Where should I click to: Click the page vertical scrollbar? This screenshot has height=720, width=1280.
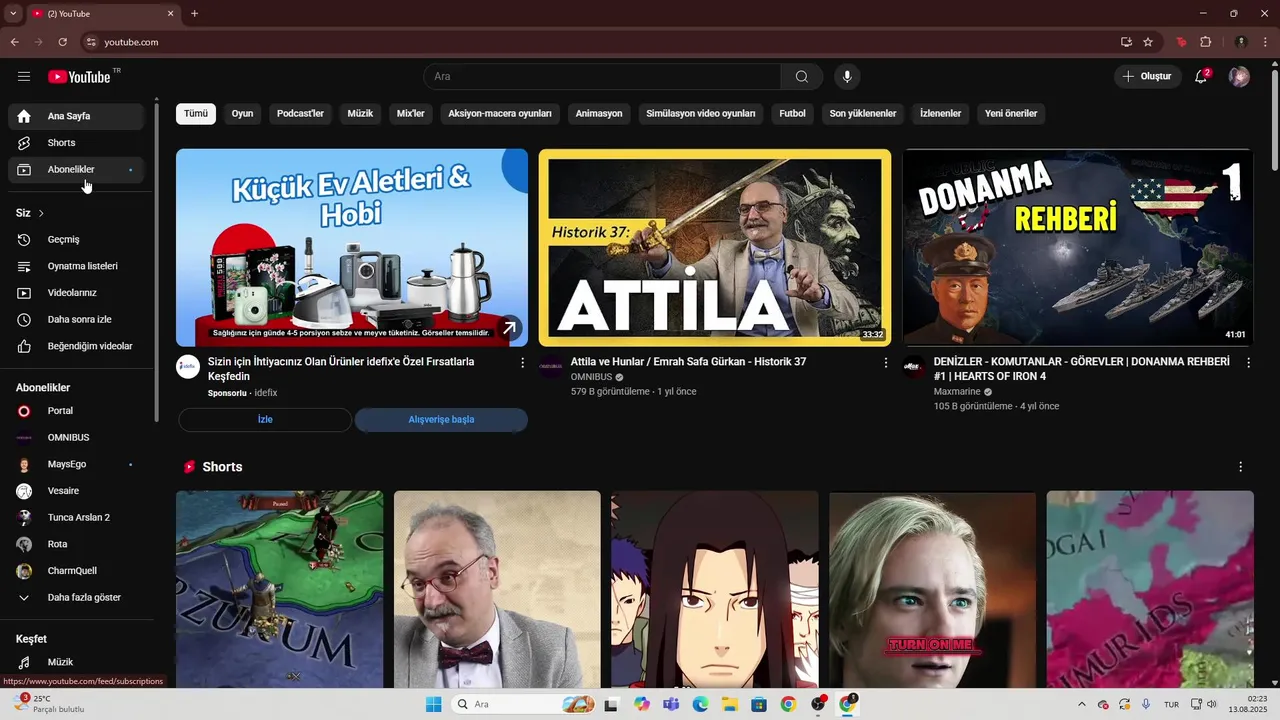click(1274, 120)
